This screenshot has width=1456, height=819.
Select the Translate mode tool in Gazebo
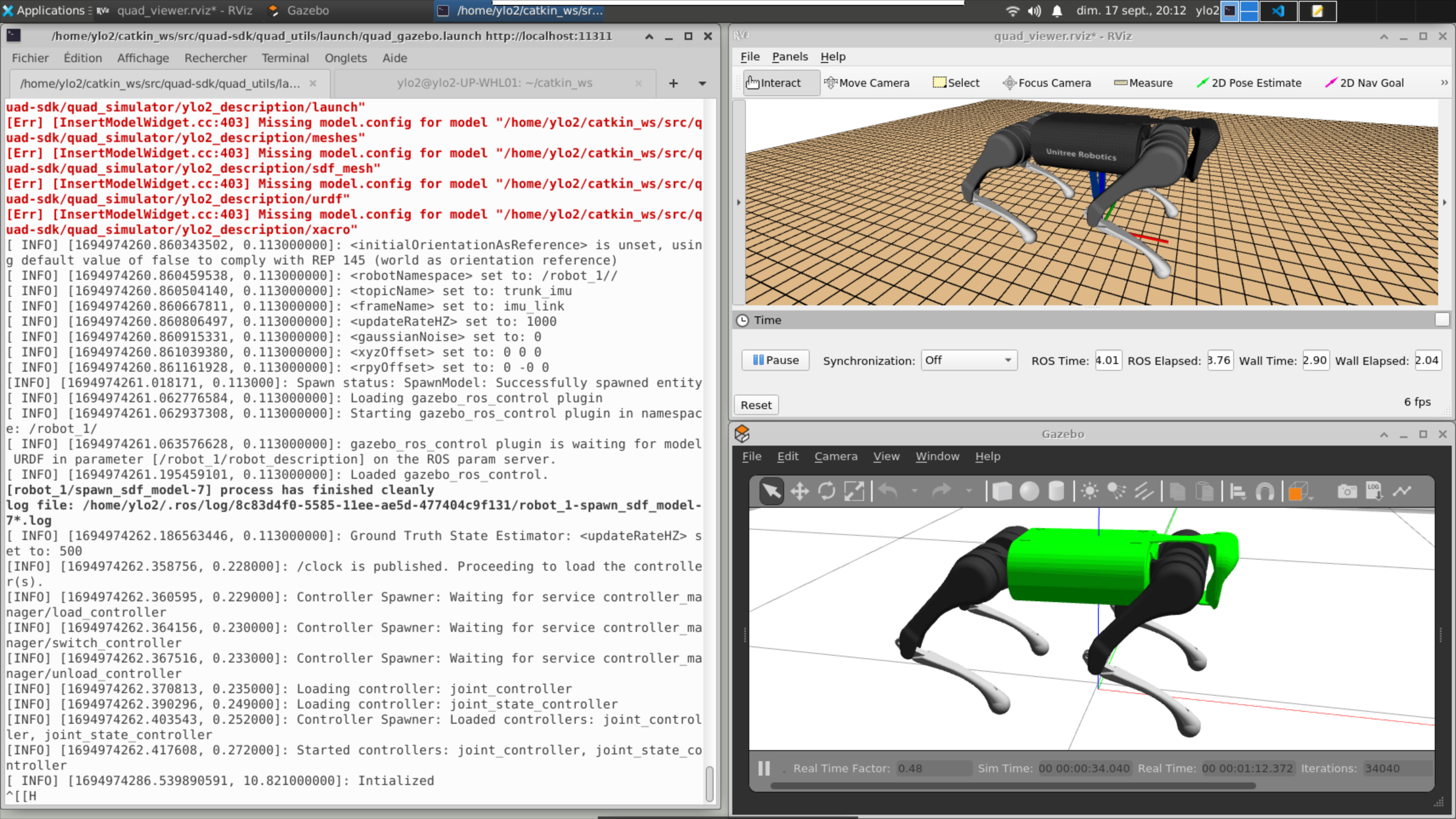point(799,491)
